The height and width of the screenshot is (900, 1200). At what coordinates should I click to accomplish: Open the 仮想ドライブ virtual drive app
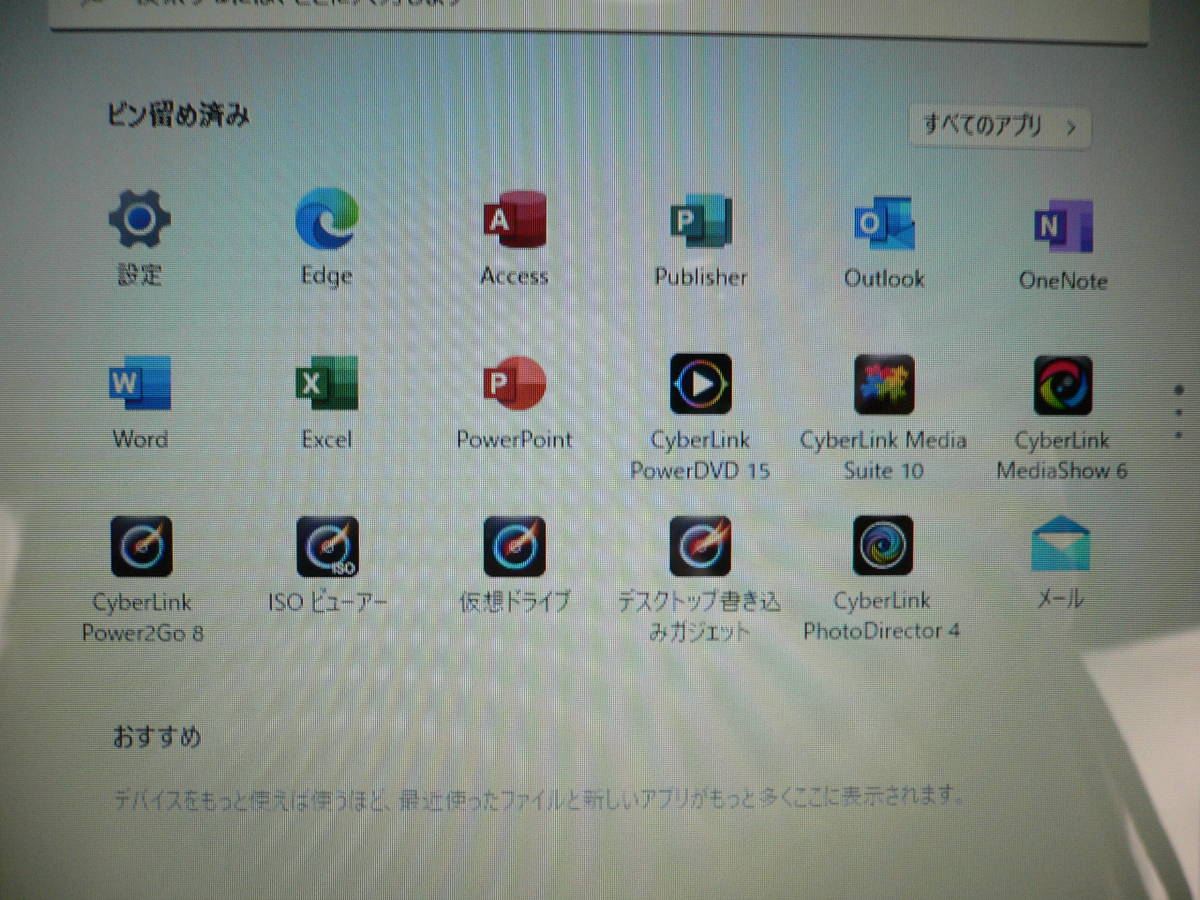coord(514,546)
